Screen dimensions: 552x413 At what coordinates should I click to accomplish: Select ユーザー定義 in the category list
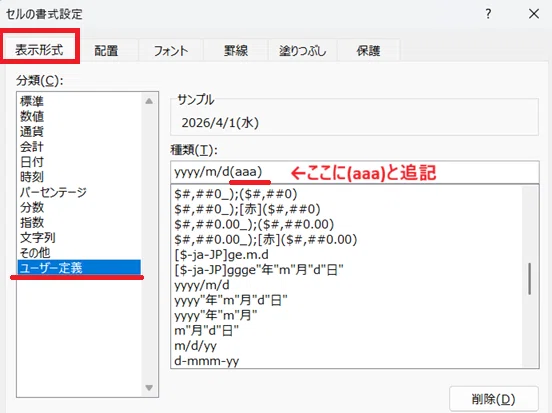click(80, 268)
